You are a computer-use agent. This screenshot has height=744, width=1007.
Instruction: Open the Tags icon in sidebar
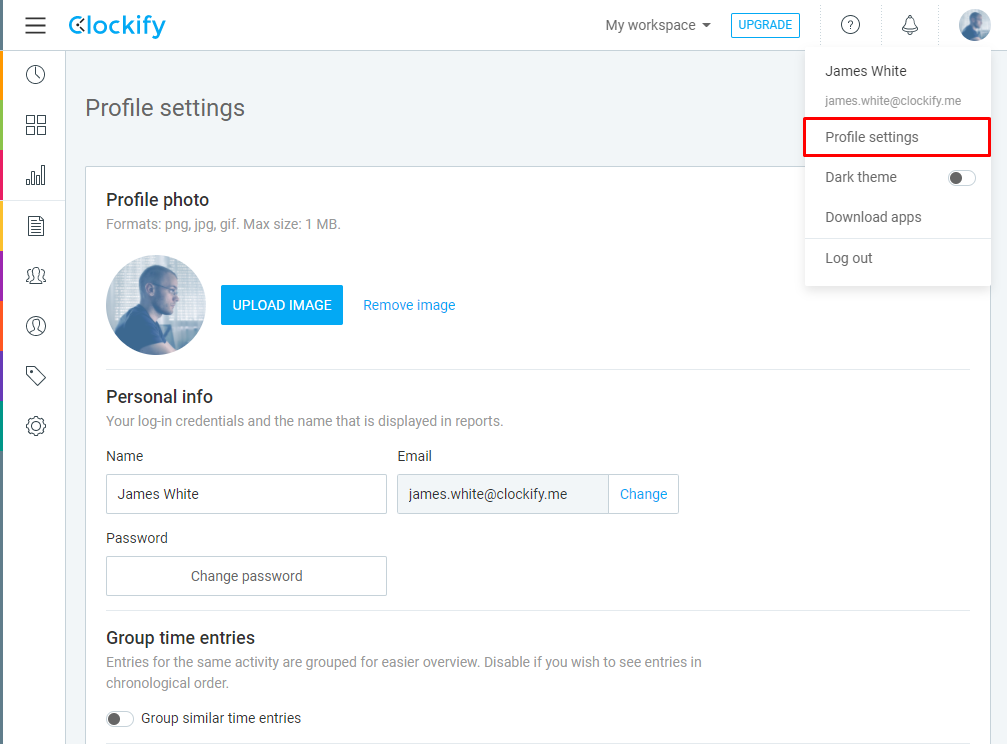[35, 376]
